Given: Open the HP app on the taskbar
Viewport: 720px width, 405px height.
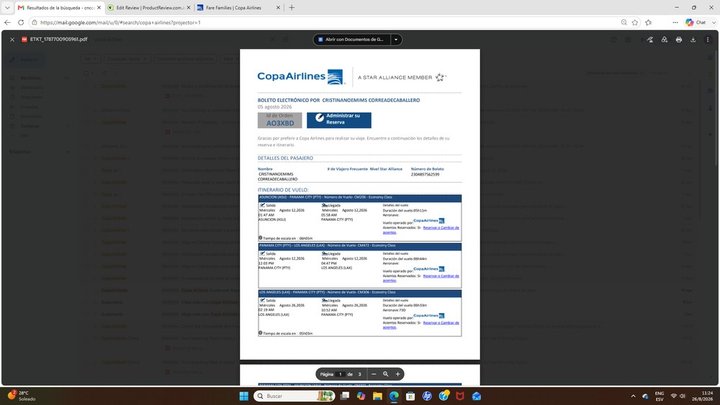Looking at the screenshot, I should click(x=427, y=396).
